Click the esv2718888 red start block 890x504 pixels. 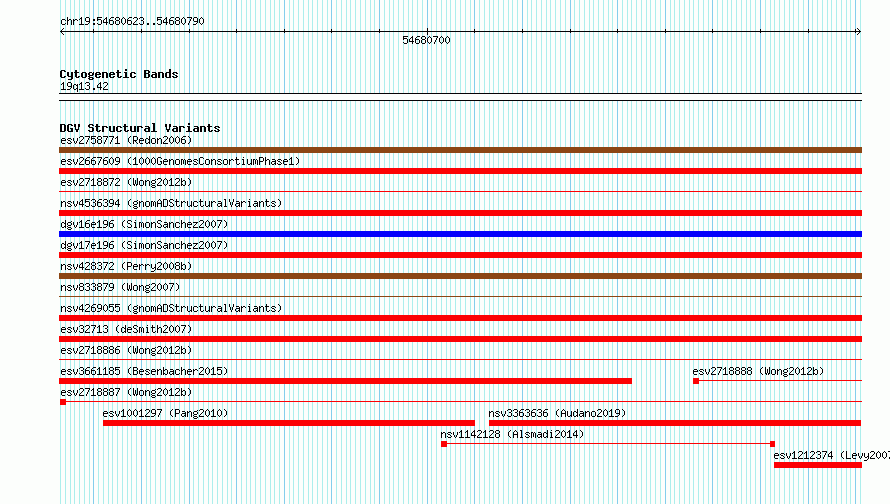point(696,381)
